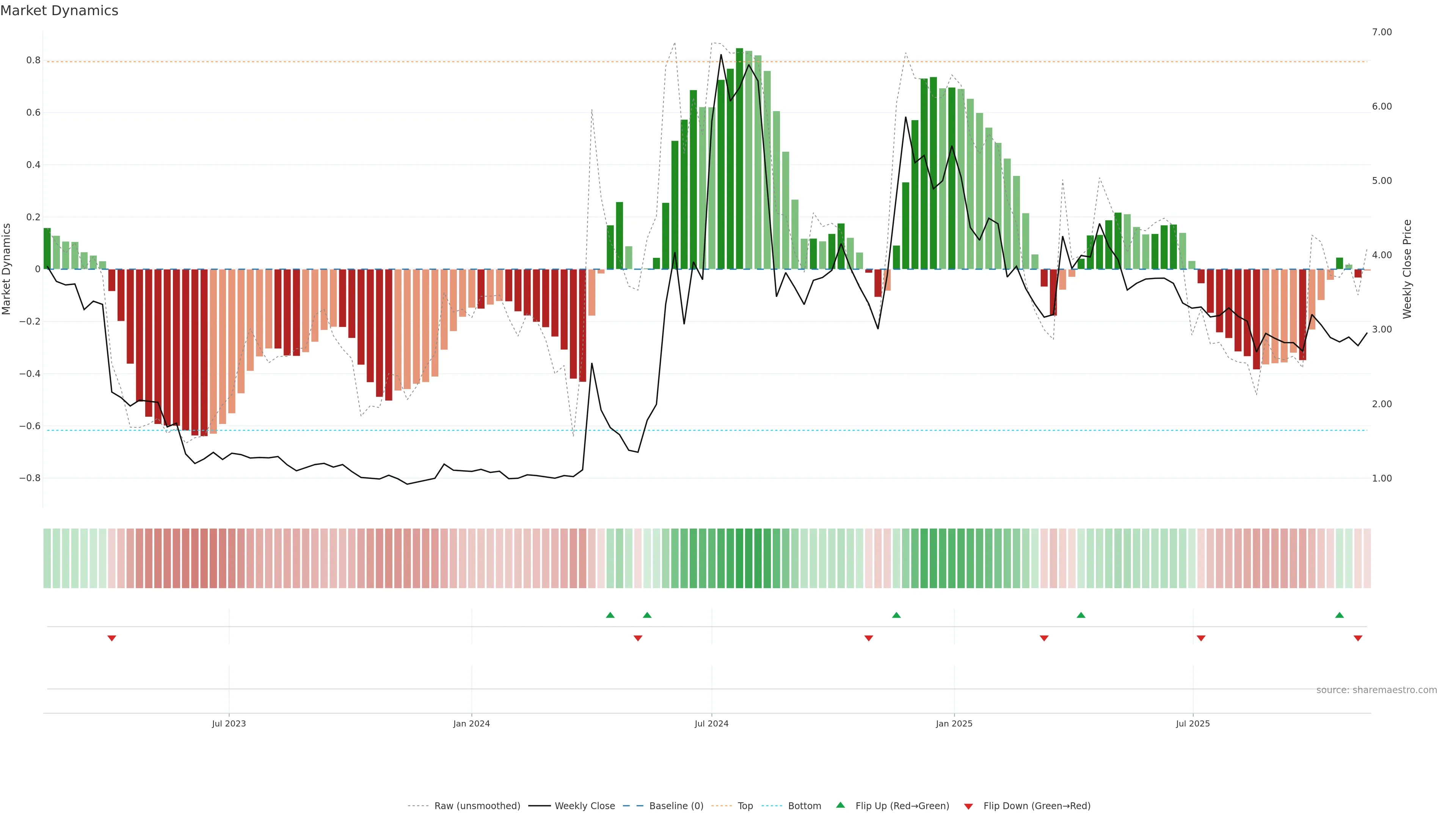Click the leftmost red flip-down marker
The width and height of the screenshot is (1456, 819).
[x=112, y=638]
